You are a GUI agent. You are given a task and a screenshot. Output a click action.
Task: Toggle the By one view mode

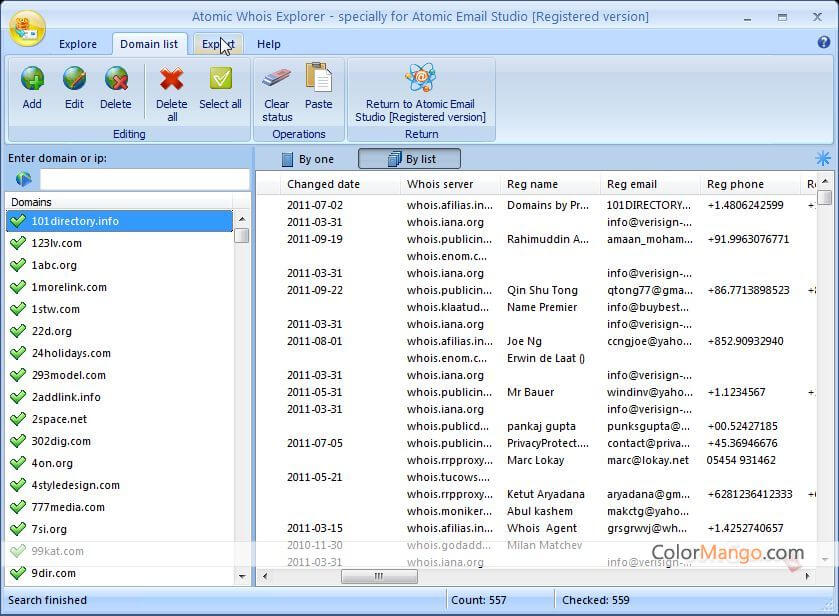pos(307,159)
